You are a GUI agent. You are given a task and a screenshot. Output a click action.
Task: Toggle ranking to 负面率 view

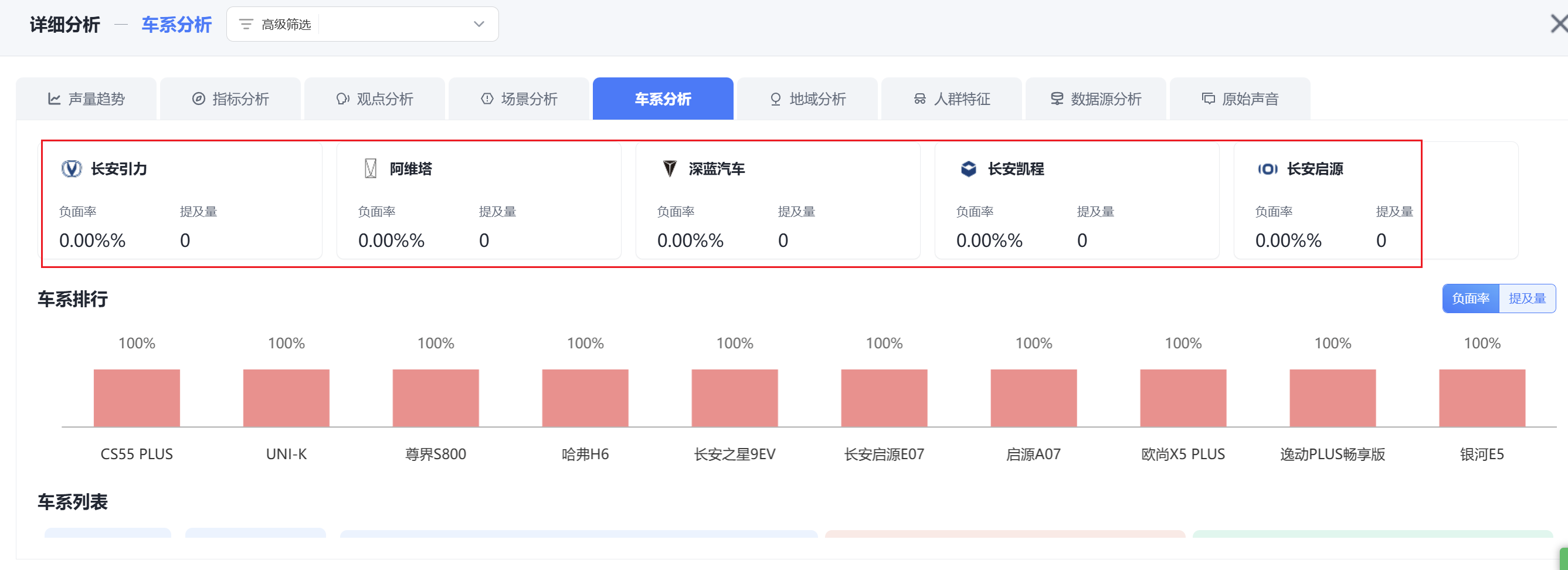click(x=1470, y=298)
